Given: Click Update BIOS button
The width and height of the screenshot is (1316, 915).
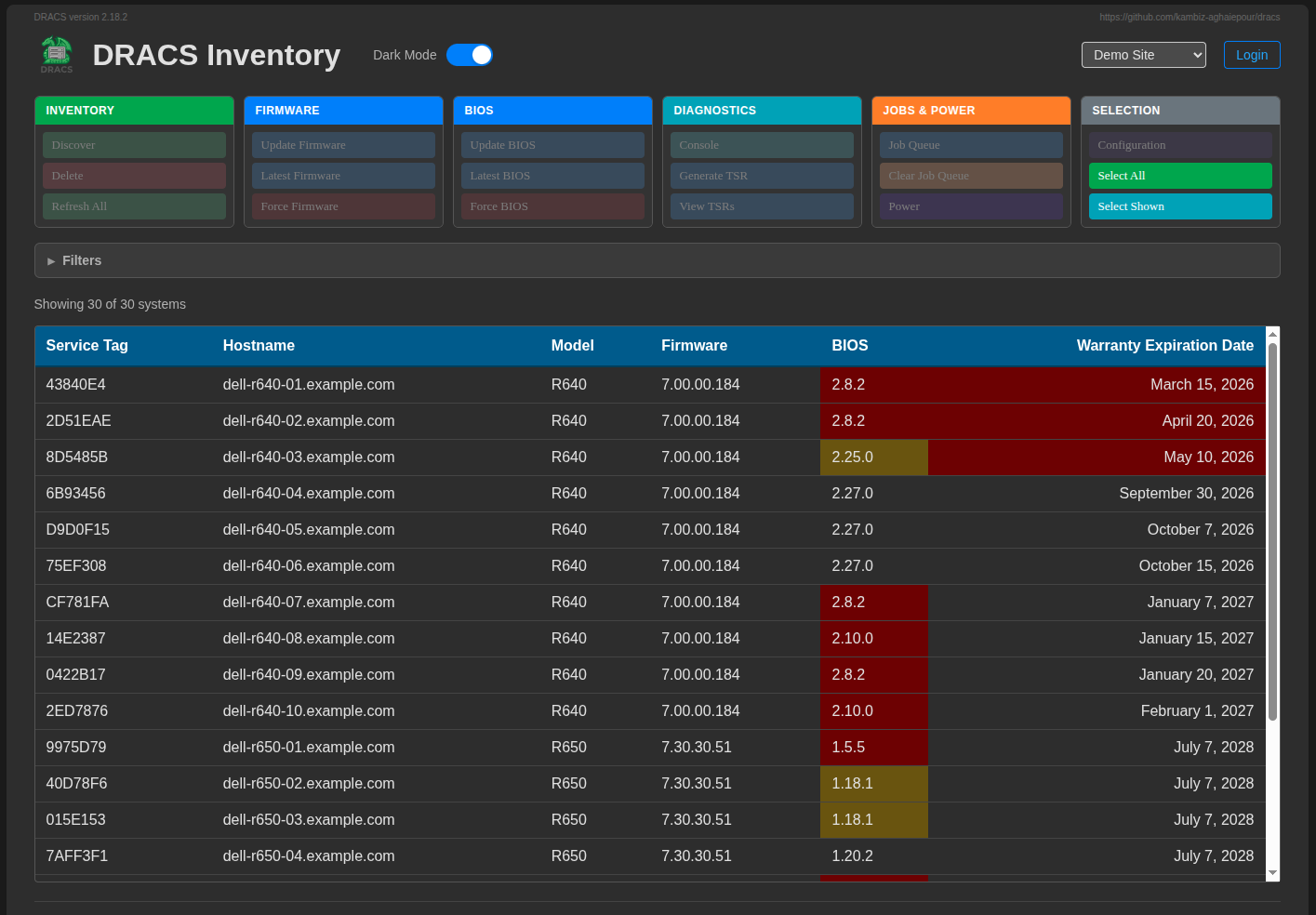Looking at the screenshot, I should point(552,145).
